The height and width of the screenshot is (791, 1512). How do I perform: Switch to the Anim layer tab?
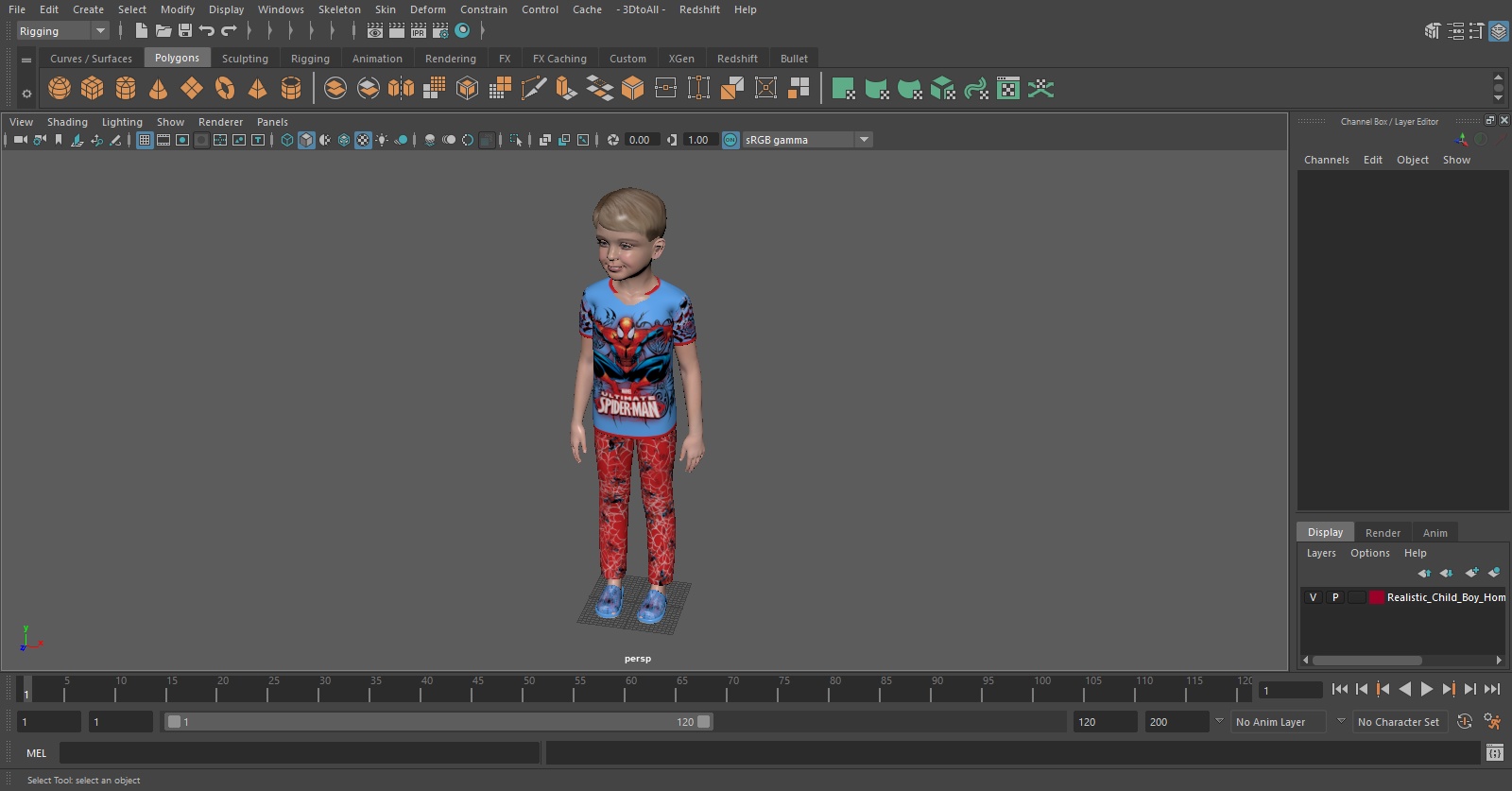[1435, 533]
